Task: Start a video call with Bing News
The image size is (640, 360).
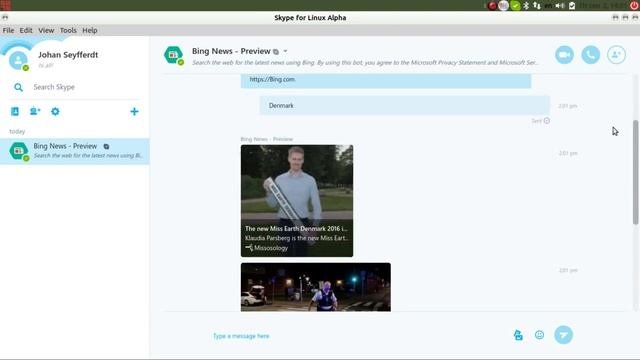Action: tap(564, 55)
